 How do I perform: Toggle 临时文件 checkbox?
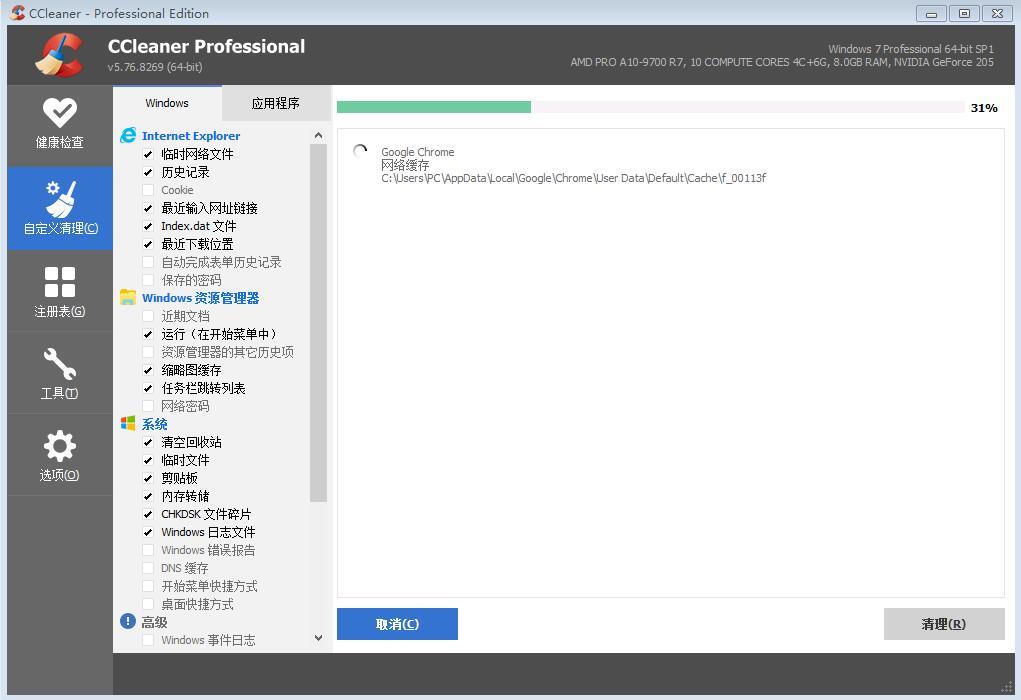point(148,460)
